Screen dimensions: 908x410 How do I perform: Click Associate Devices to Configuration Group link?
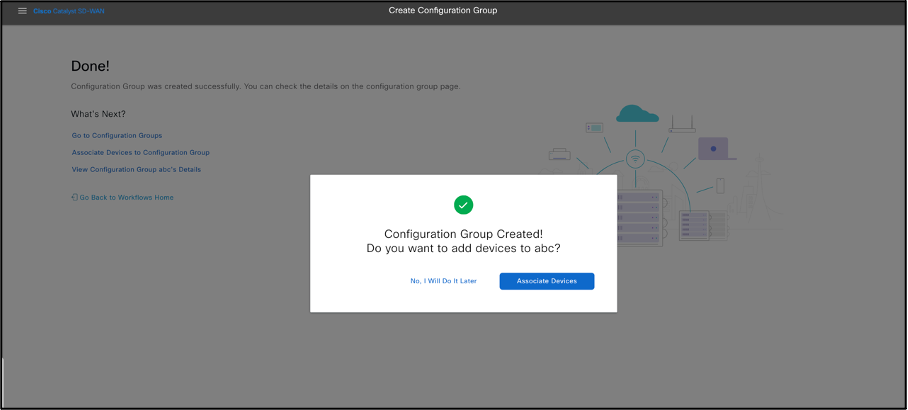(x=140, y=152)
